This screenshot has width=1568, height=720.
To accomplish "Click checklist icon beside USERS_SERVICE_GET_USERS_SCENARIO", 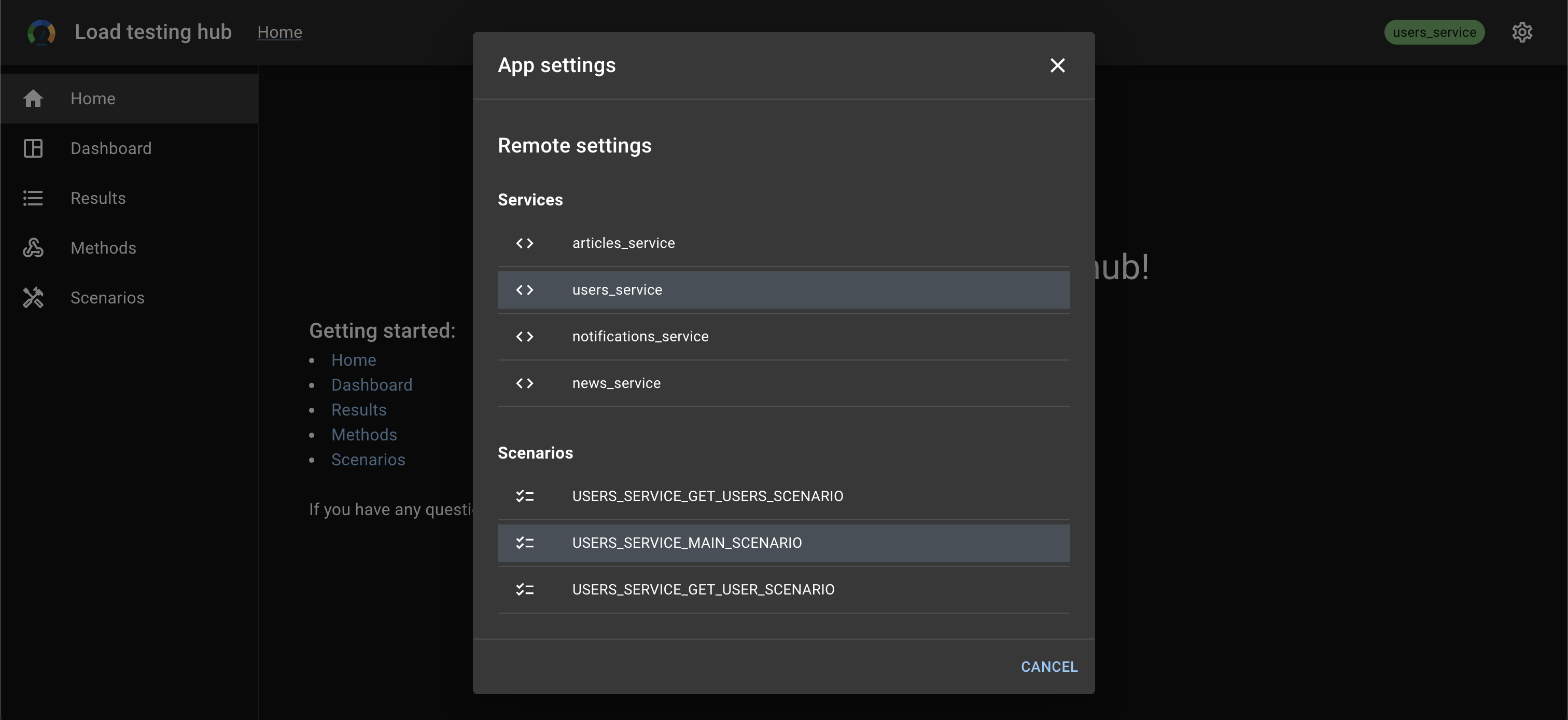I will click(525, 496).
